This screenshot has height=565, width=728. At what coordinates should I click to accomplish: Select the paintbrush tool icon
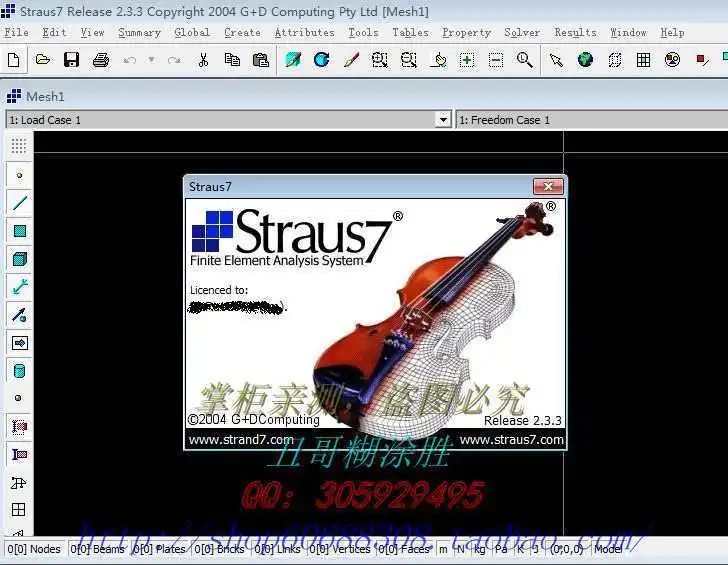351,60
